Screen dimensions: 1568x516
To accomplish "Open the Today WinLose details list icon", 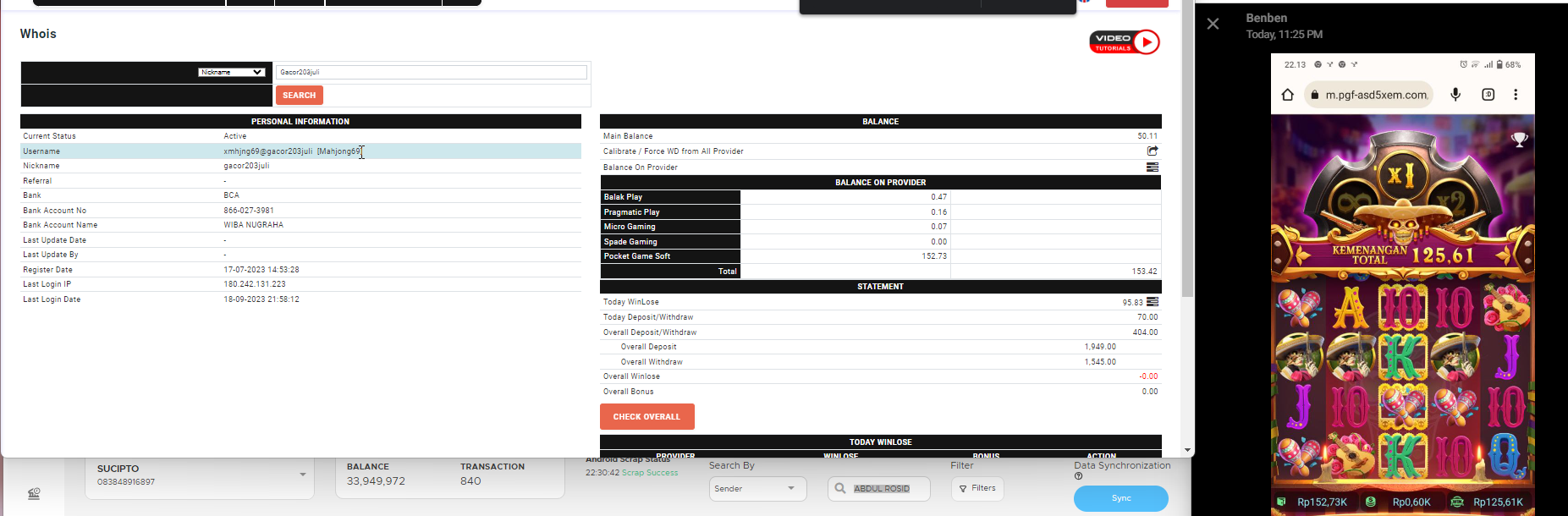I will [x=1152, y=301].
